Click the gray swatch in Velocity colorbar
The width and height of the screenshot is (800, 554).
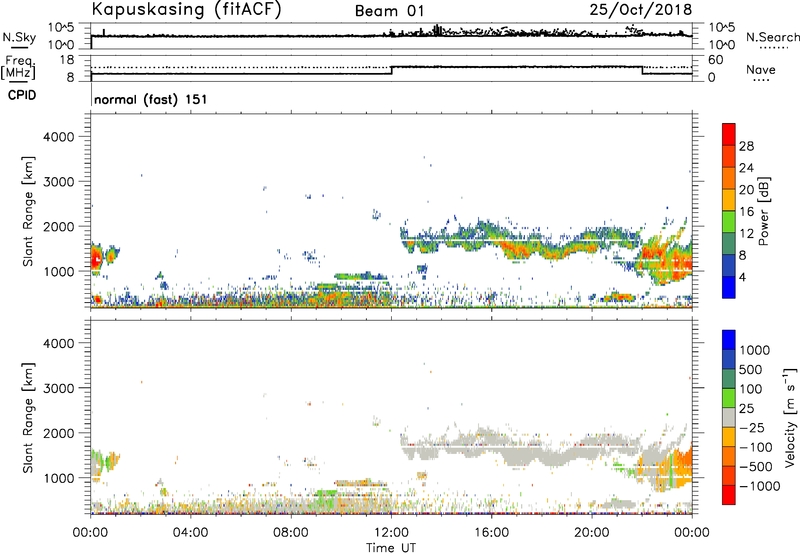[729, 417]
